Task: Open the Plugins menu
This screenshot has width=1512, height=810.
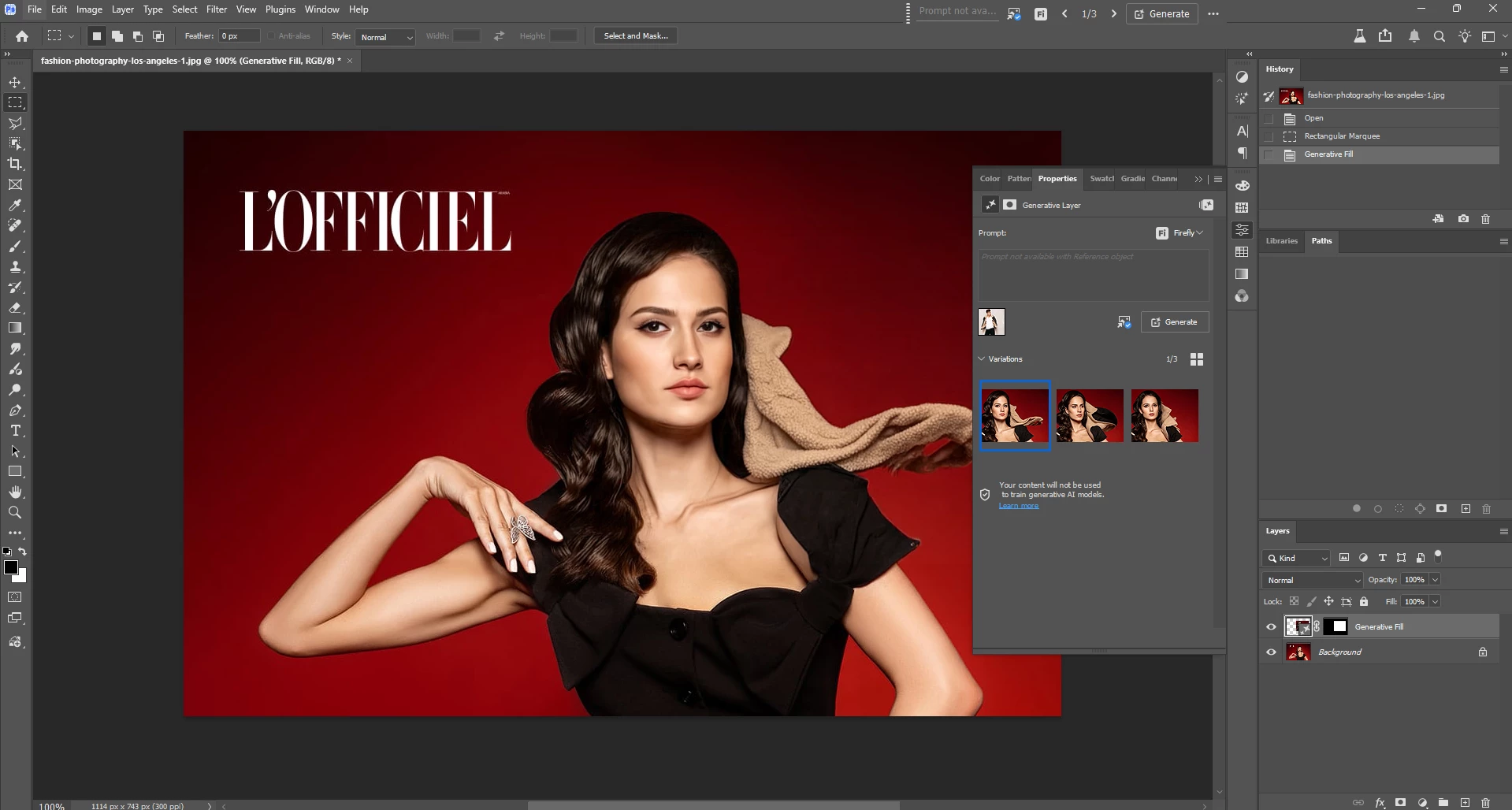Action: coord(280,9)
